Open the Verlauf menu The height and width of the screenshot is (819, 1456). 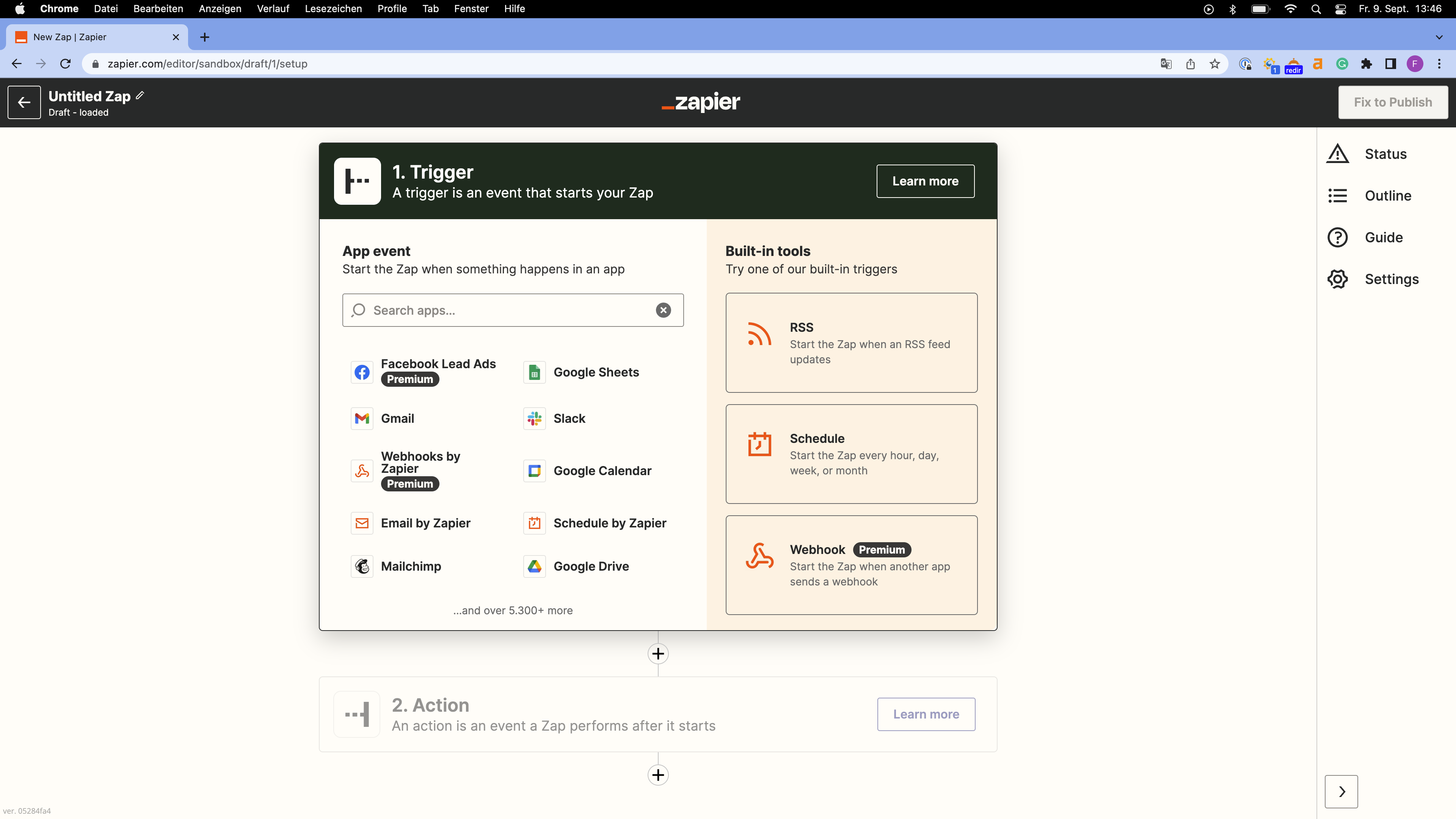pos(273,8)
